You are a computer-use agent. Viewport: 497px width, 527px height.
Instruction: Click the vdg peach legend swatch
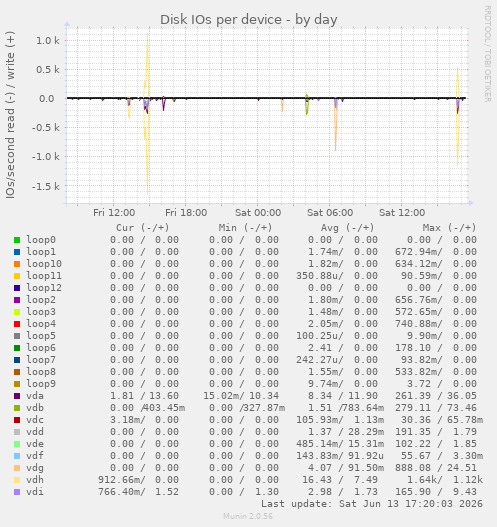click(x=17, y=468)
